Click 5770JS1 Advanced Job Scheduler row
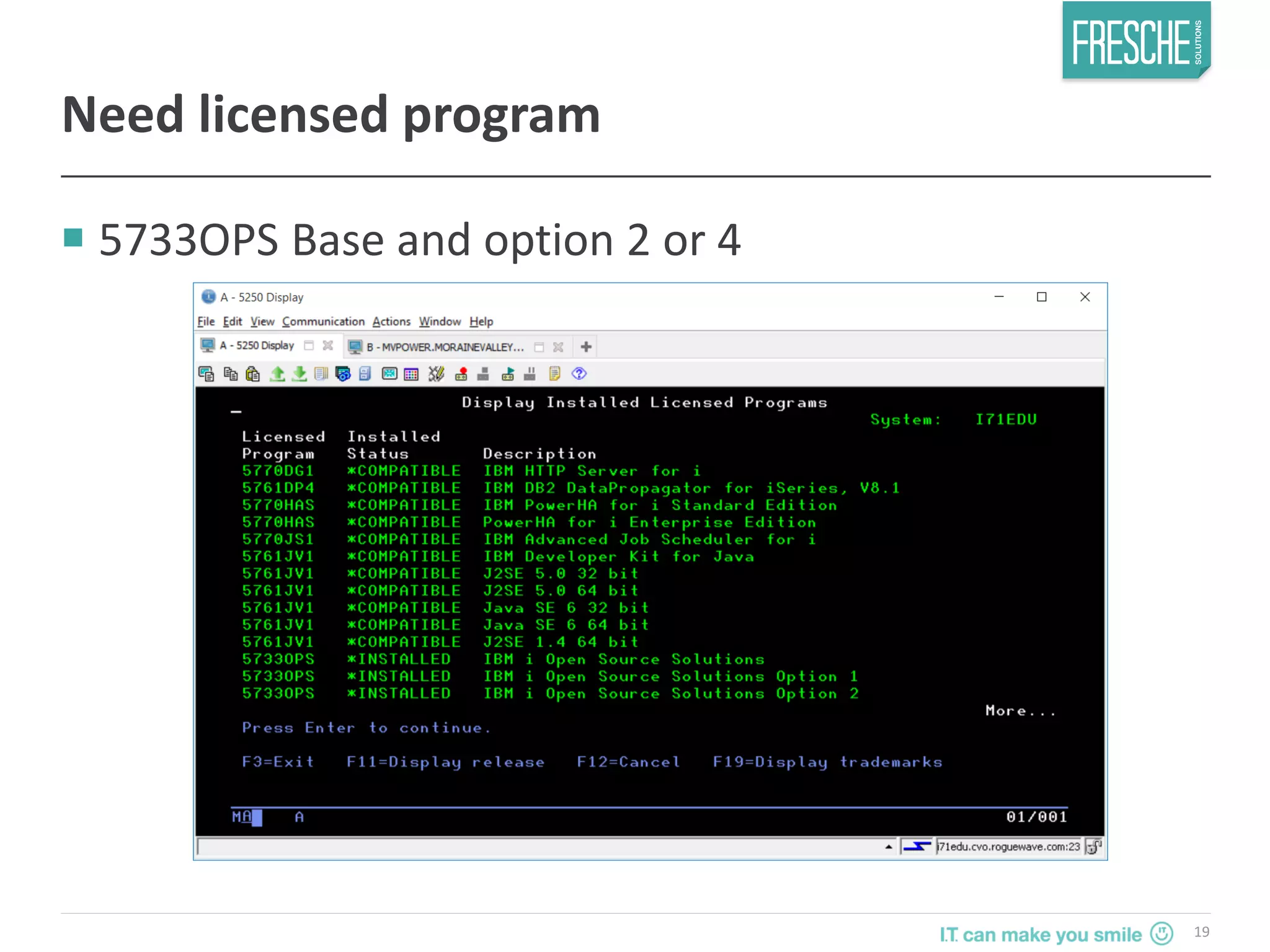The width and height of the screenshot is (1270, 952). coord(528,540)
